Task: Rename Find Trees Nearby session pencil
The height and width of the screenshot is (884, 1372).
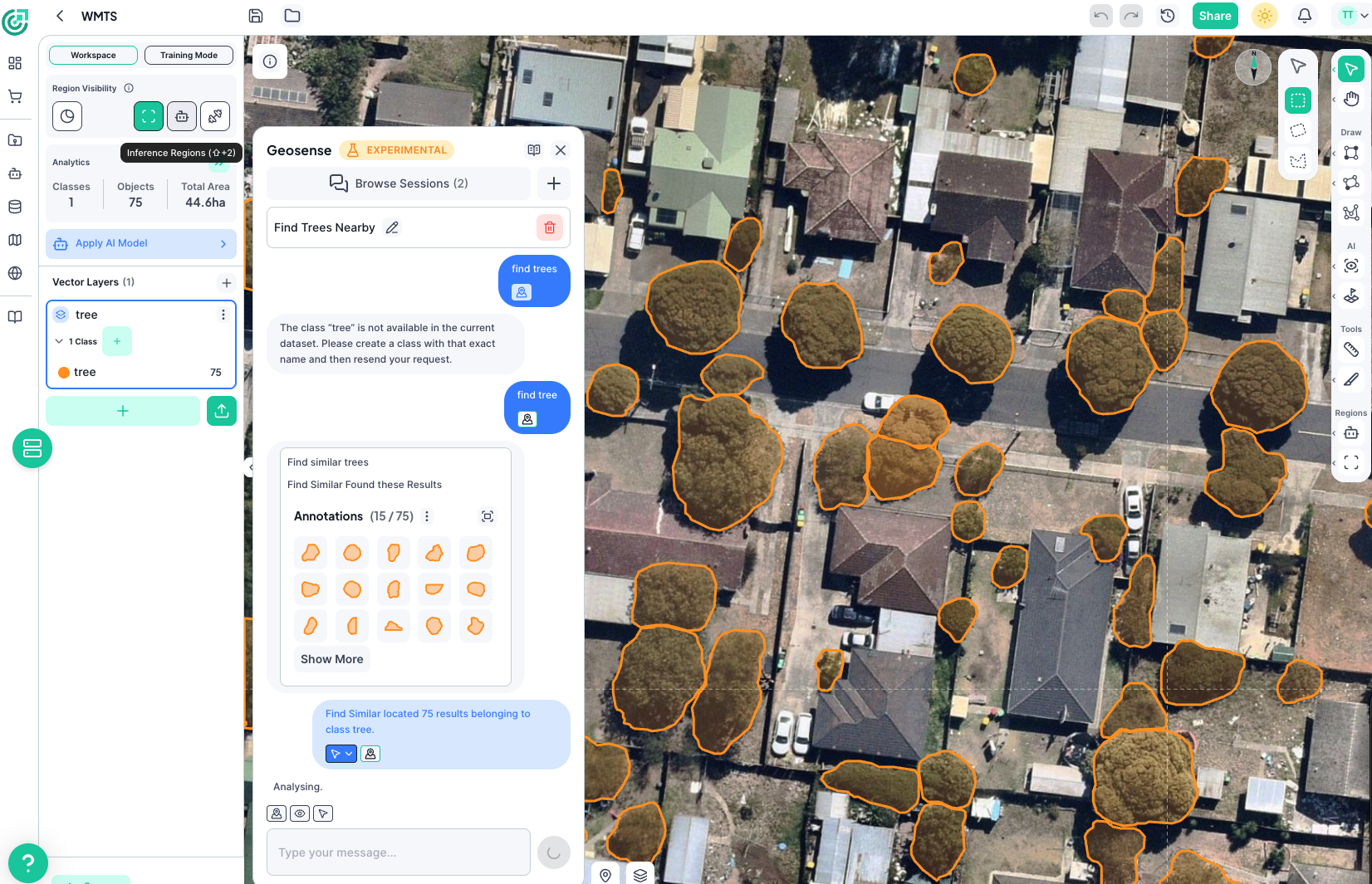Action: 392,227
